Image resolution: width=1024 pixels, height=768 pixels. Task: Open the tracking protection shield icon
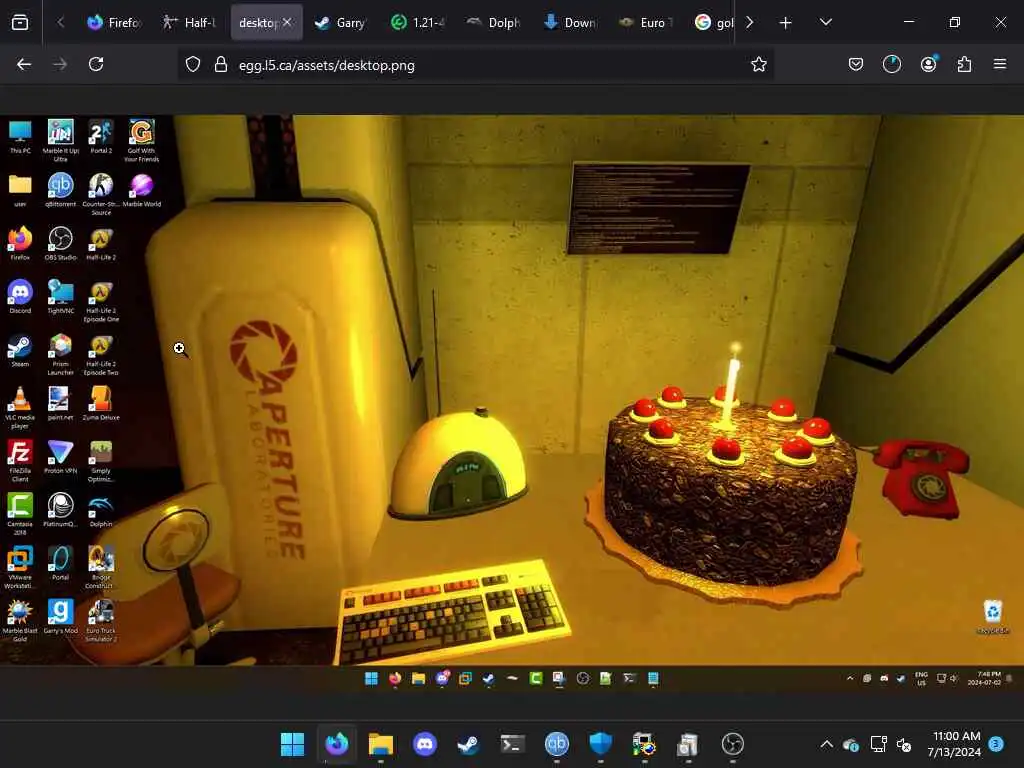193,65
